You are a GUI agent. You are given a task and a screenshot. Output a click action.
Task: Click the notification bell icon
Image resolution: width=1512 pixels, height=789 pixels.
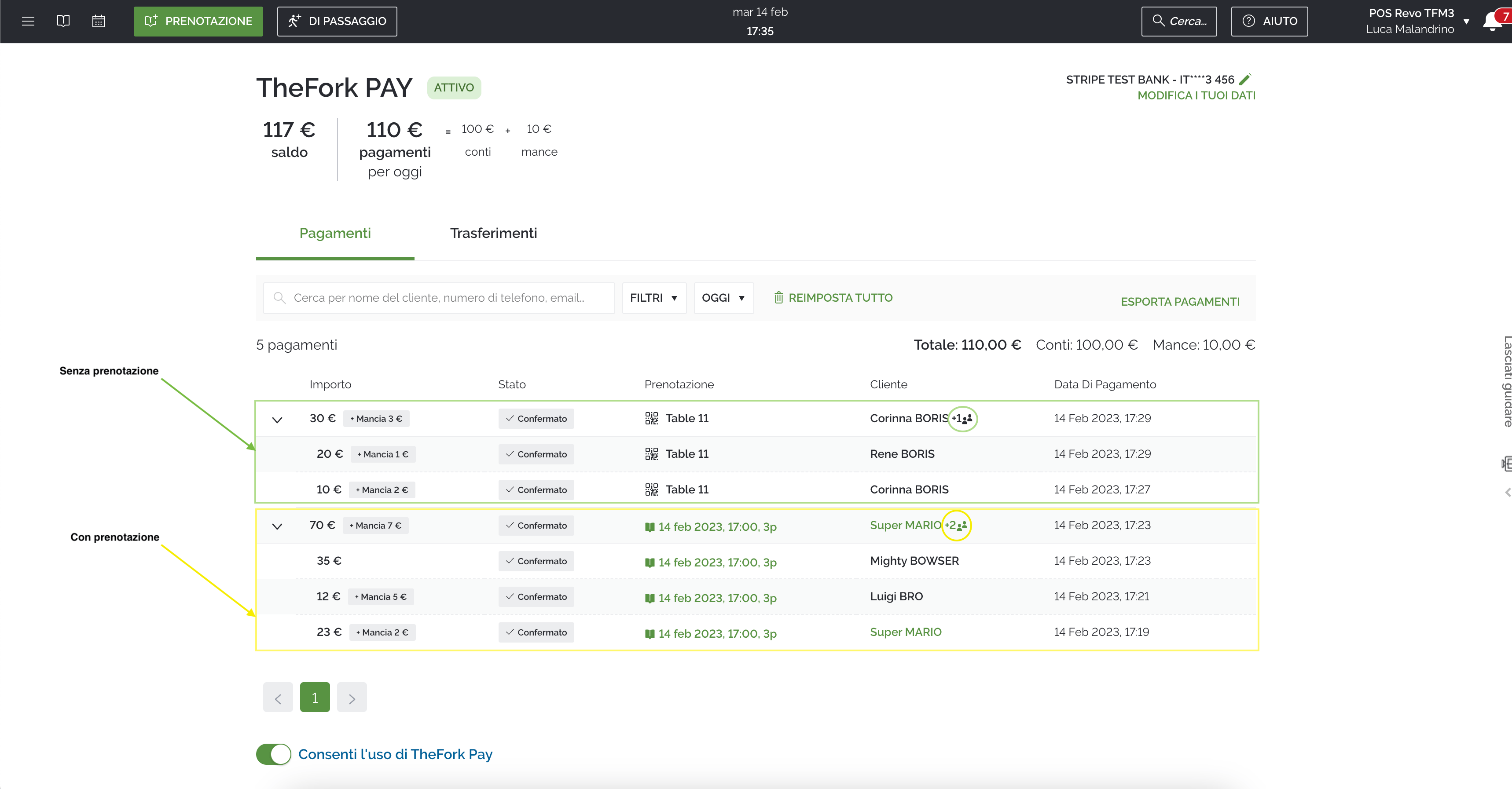(1492, 22)
